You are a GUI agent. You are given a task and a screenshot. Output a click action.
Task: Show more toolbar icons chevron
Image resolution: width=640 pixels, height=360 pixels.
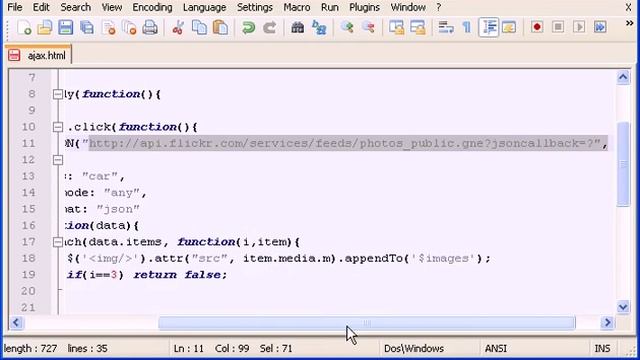629,24
